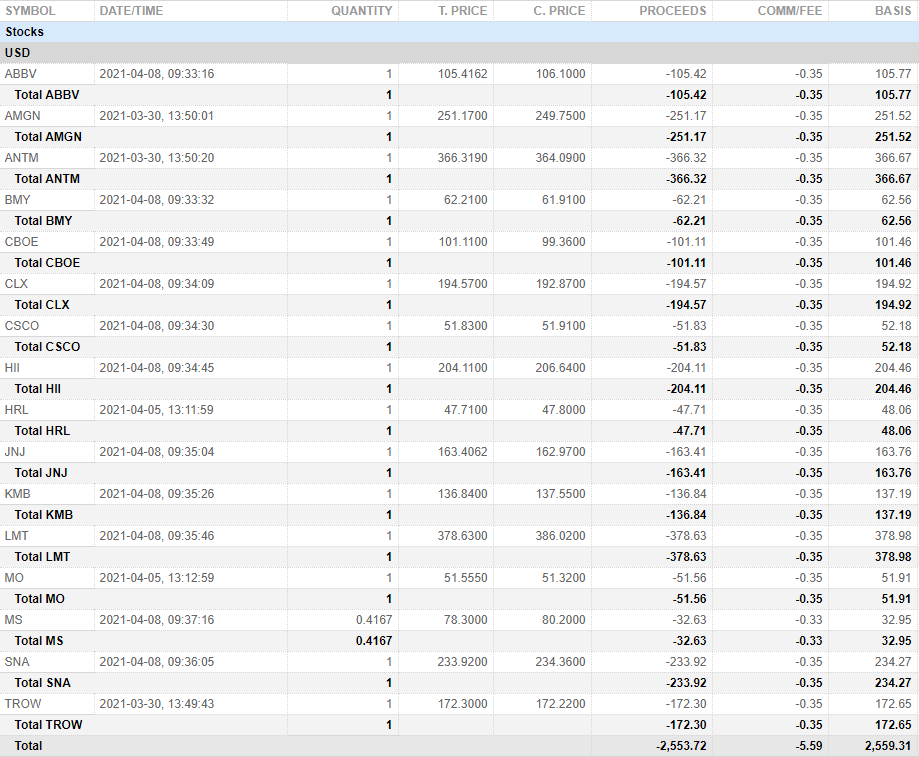919x757 pixels.
Task: Click the MO symbol cell
Action: pos(14,578)
